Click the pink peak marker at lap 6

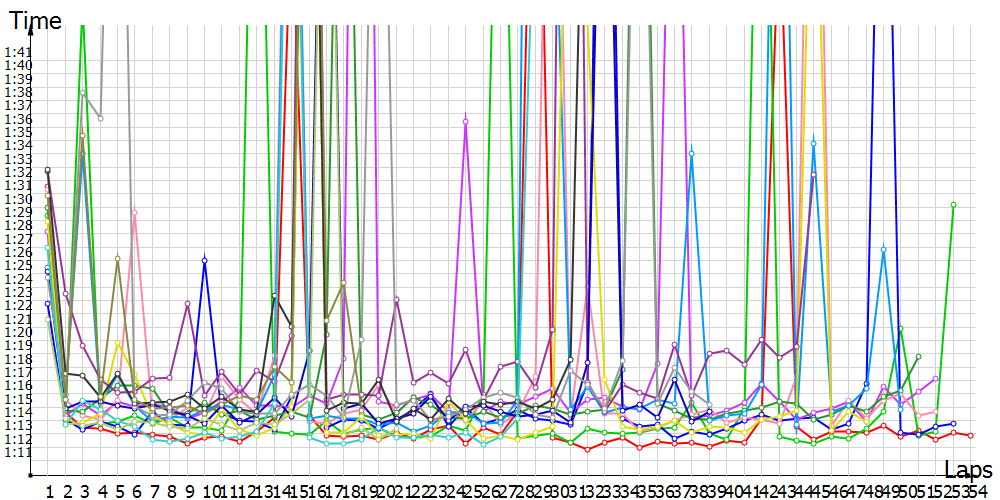(x=135, y=212)
